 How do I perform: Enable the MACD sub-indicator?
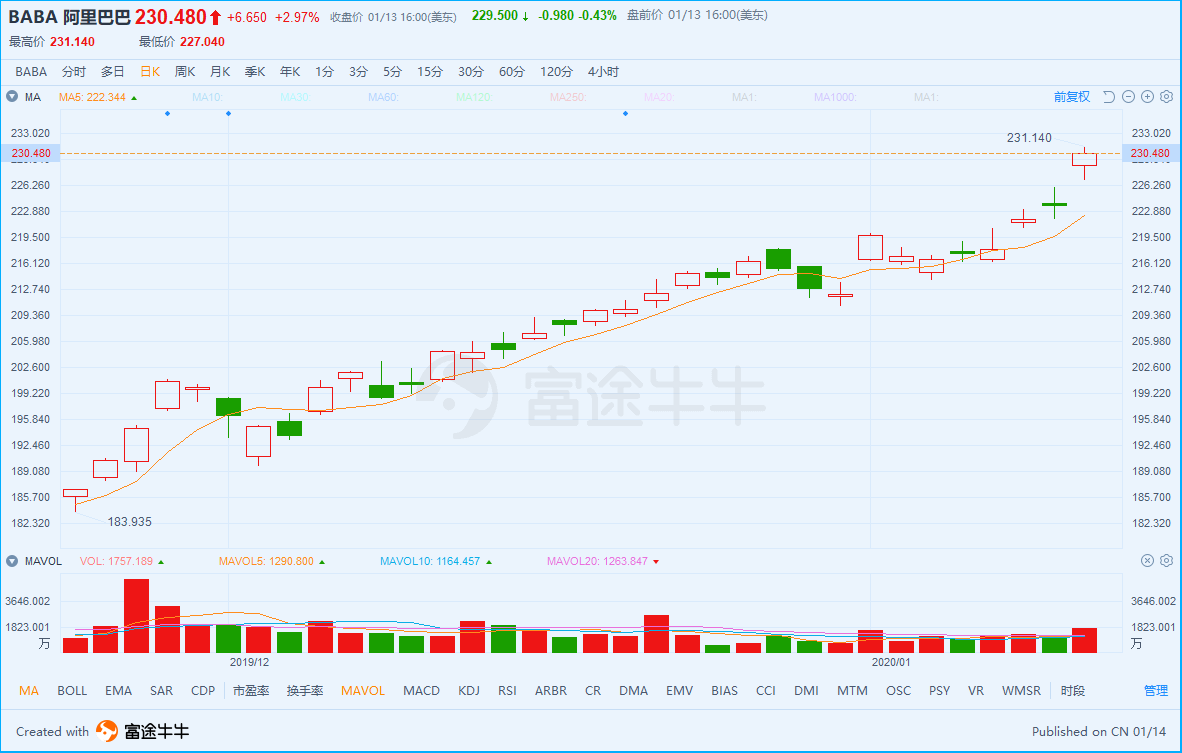click(x=421, y=690)
